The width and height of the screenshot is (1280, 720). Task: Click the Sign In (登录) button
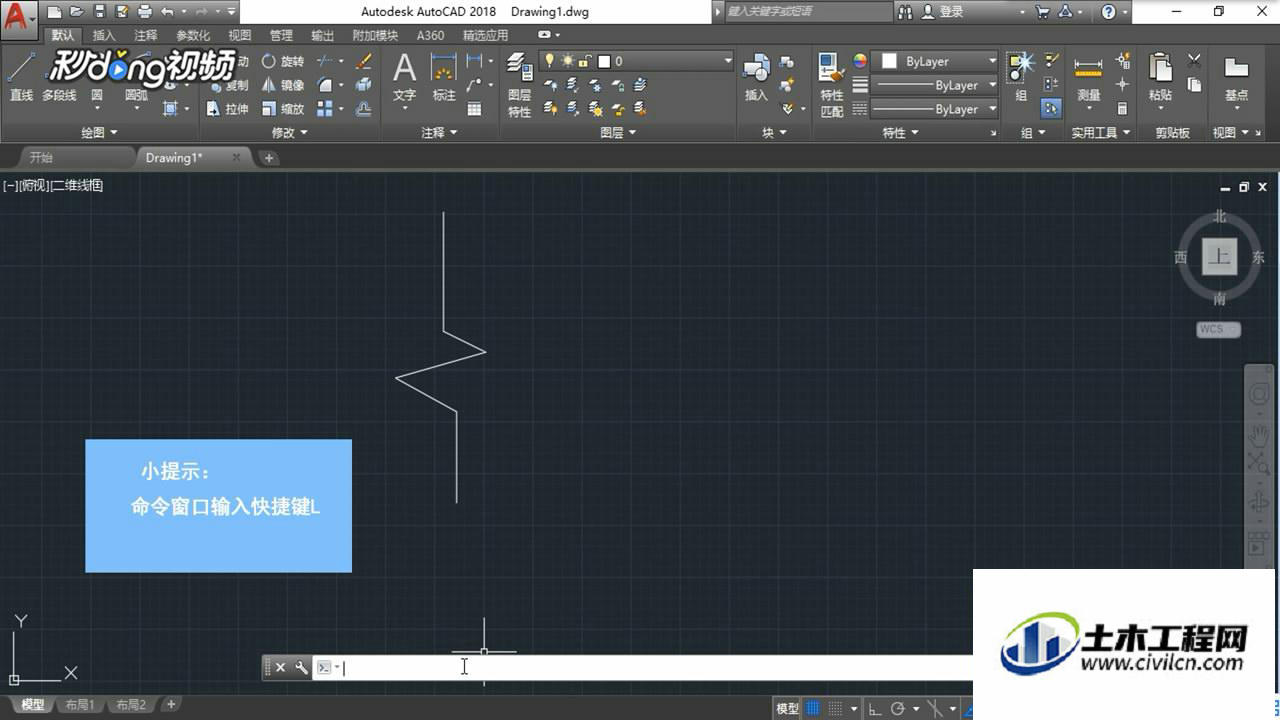943,12
